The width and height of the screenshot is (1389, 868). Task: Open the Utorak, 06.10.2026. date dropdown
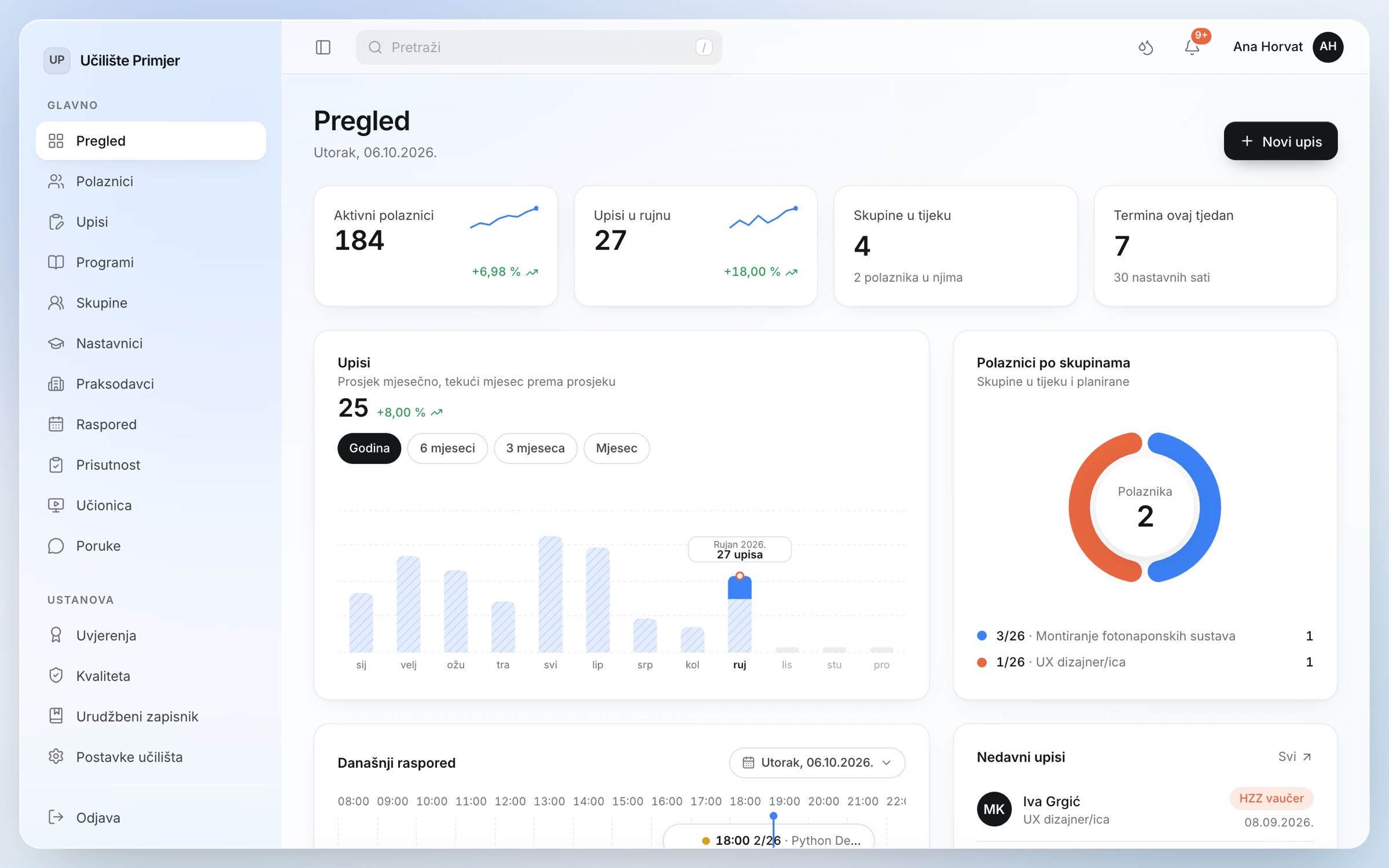click(817, 763)
